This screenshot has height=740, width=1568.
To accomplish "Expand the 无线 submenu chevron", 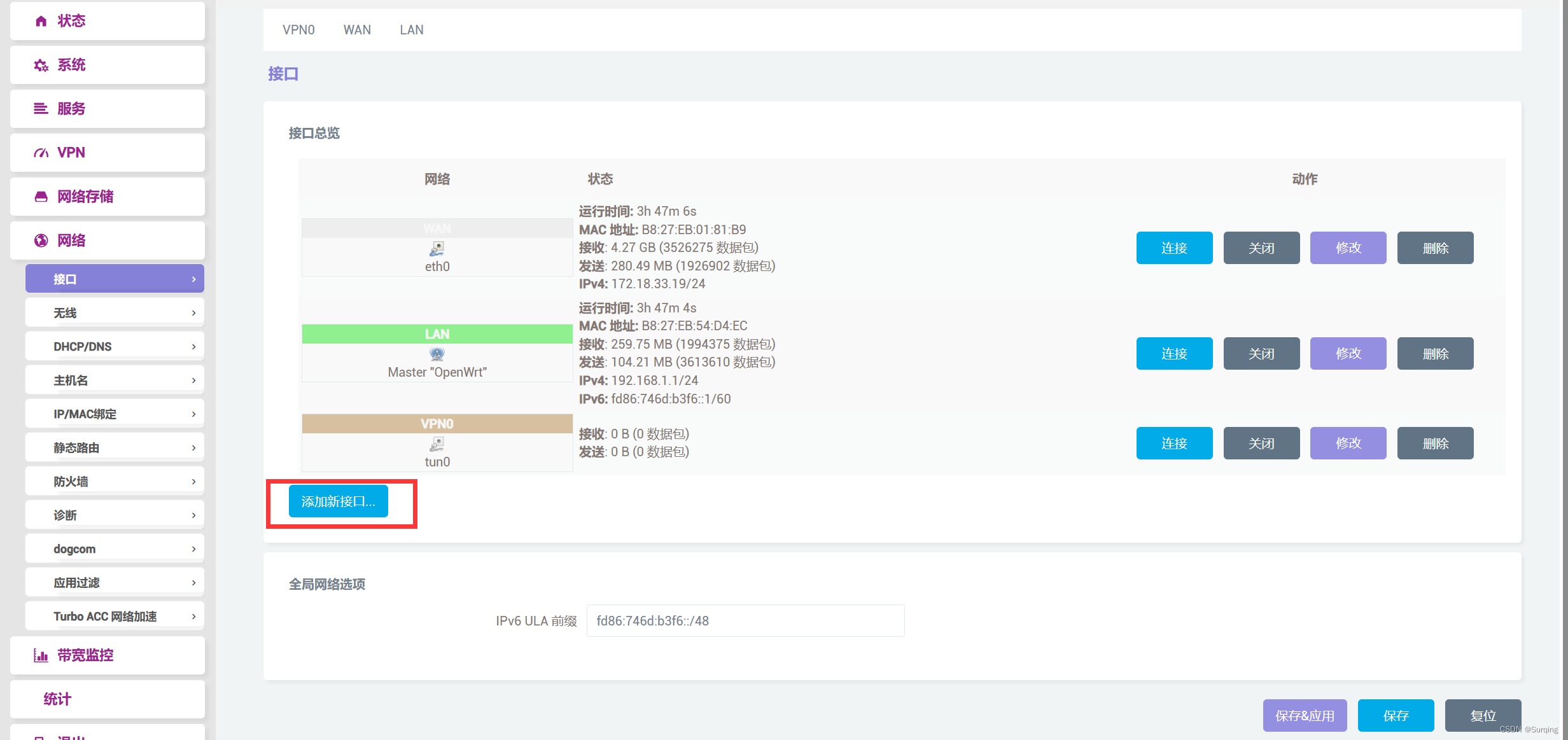I will coord(193,313).
